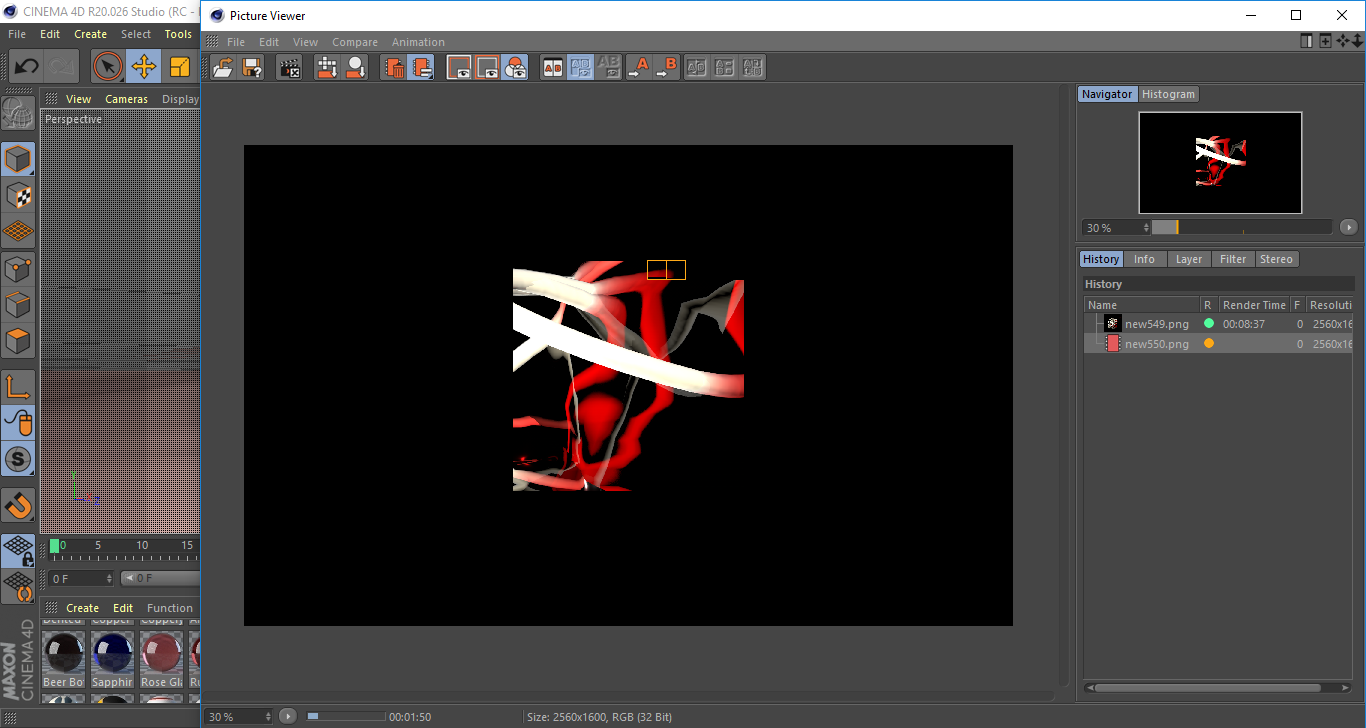Click the Name column header
Image resolution: width=1366 pixels, height=728 pixels.
(1142, 305)
